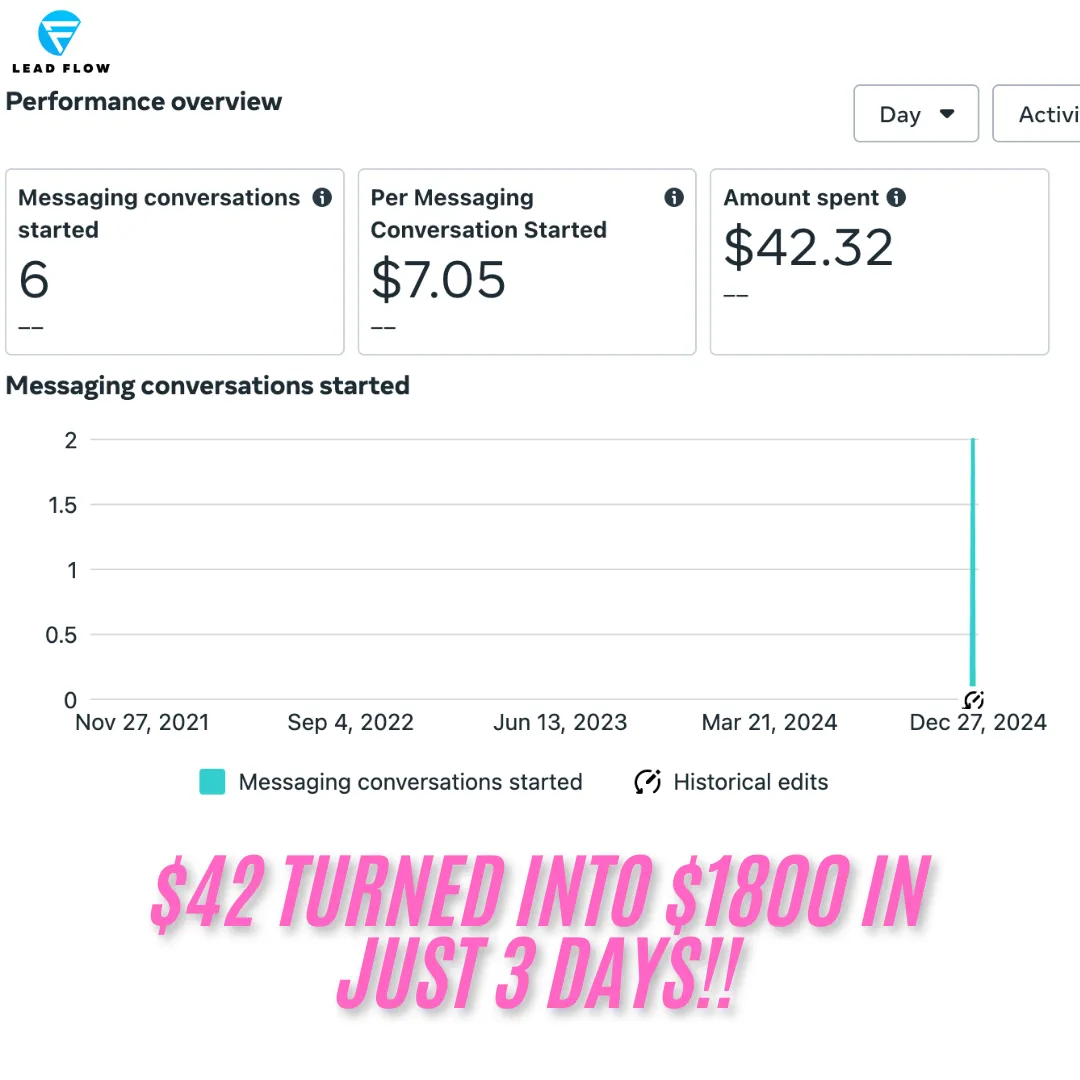This screenshot has height=1080, width=1080.
Task: Click the Nov 27, 2021 axis label
Action: coord(142,722)
